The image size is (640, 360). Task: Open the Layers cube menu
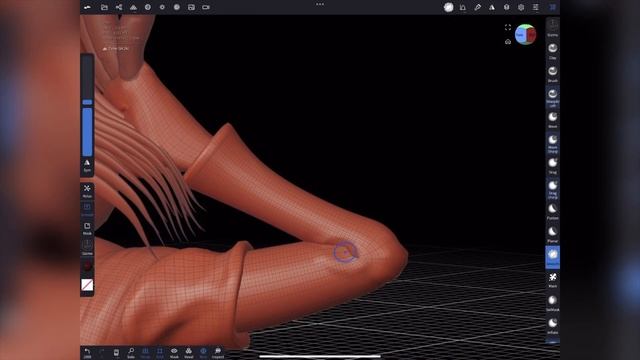[x=507, y=7]
